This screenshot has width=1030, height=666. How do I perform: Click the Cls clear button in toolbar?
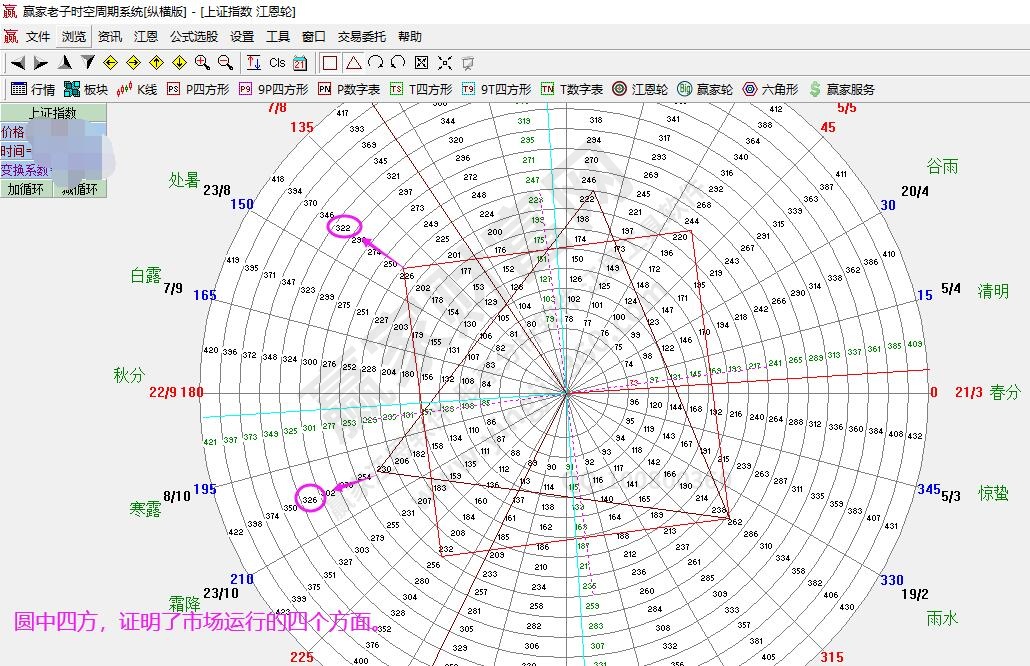(277, 62)
